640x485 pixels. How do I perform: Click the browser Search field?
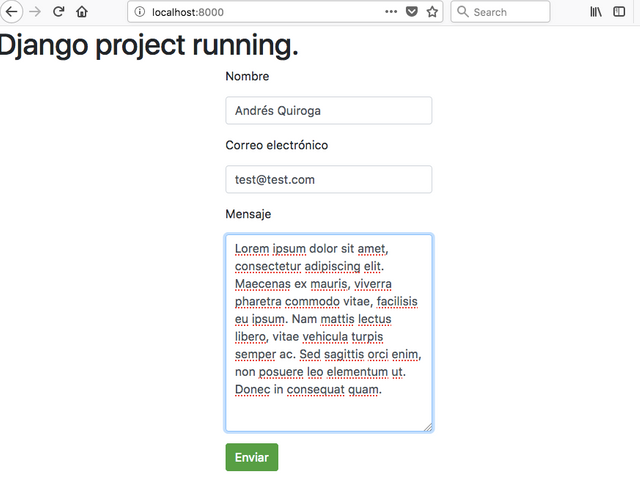(500, 12)
